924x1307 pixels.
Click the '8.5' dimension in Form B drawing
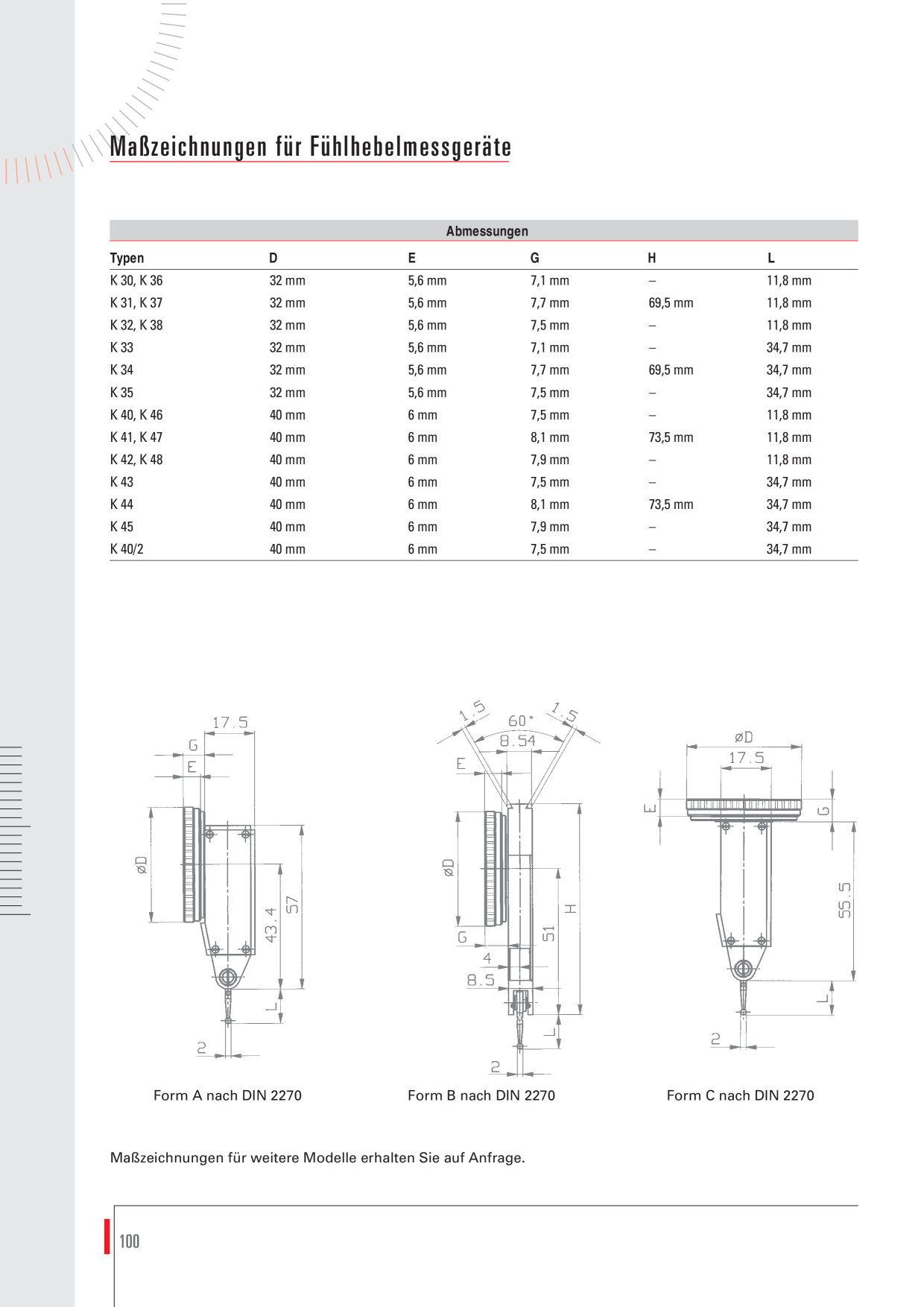tap(481, 980)
